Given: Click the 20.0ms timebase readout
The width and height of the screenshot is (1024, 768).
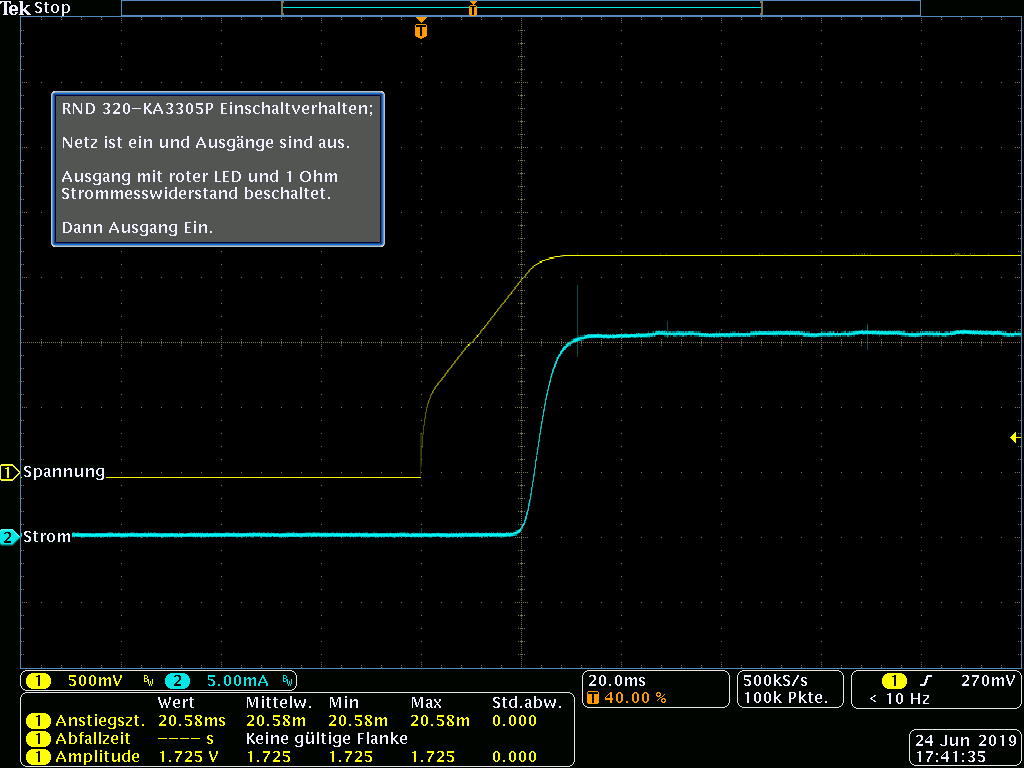Looking at the screenshot, I should point(616,681).
